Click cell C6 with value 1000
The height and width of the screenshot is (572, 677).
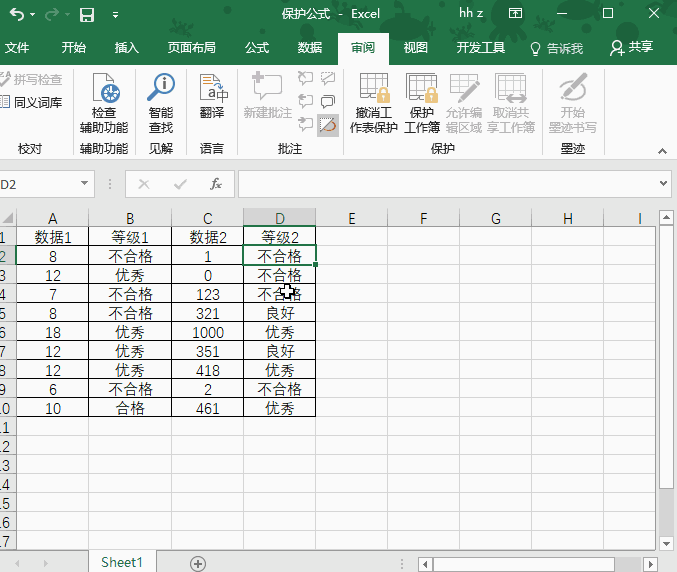(x=208, y=332)
